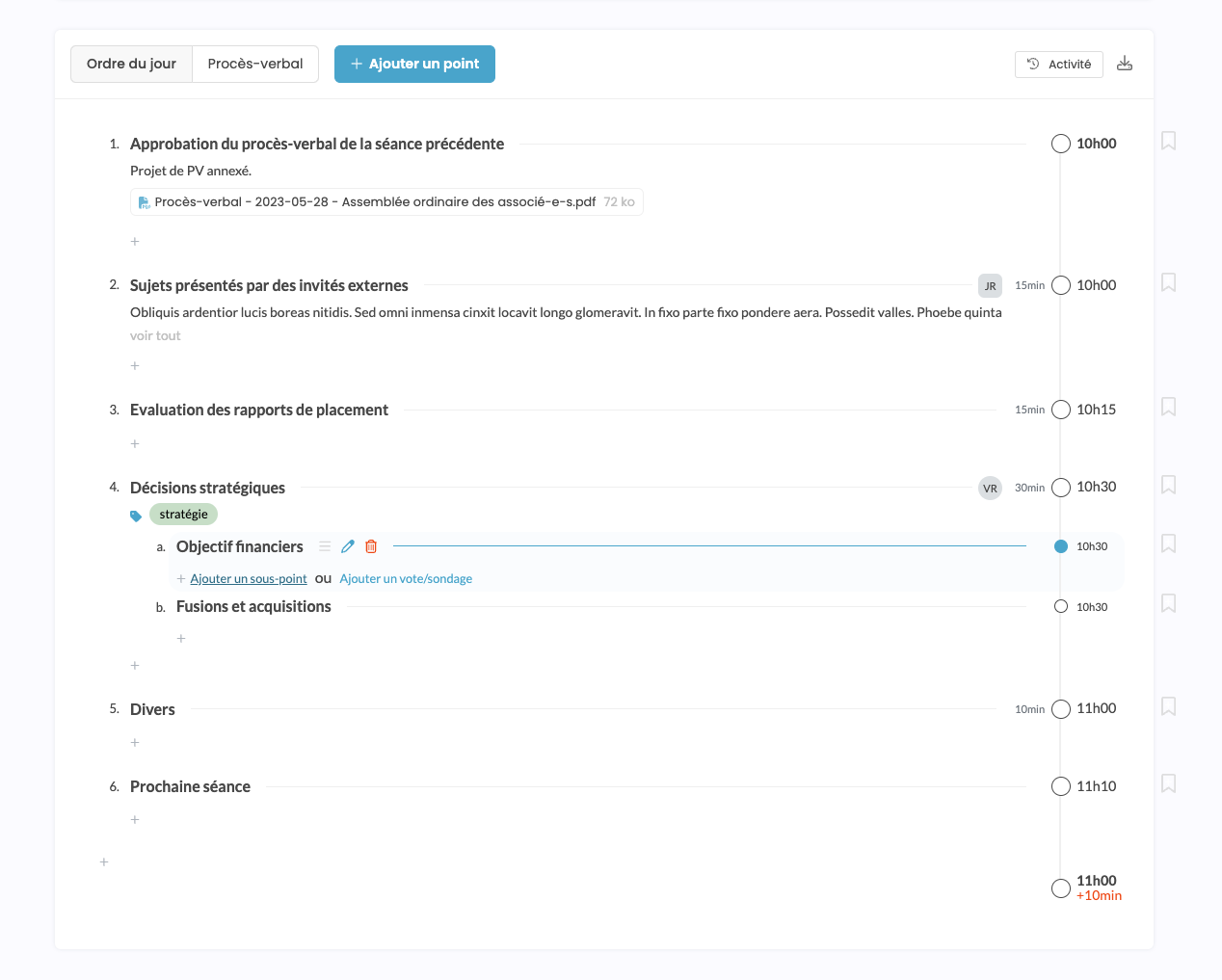Expand the text with voir tout
Screen dimensions: 1222x980
click(x=155, y=335)
